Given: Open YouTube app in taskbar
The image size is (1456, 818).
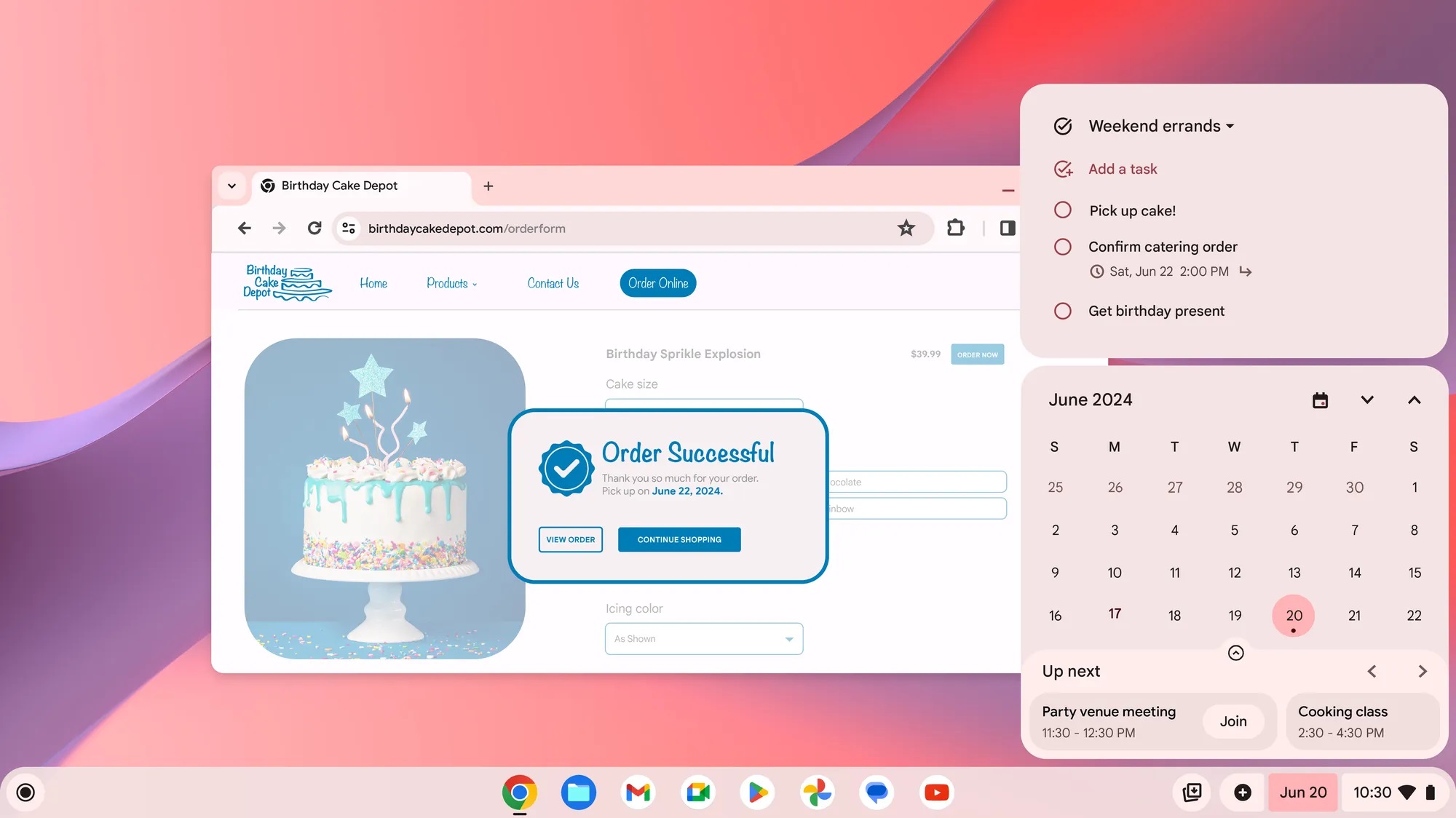Looking at the screenshot, I should [x=937, y=792].
